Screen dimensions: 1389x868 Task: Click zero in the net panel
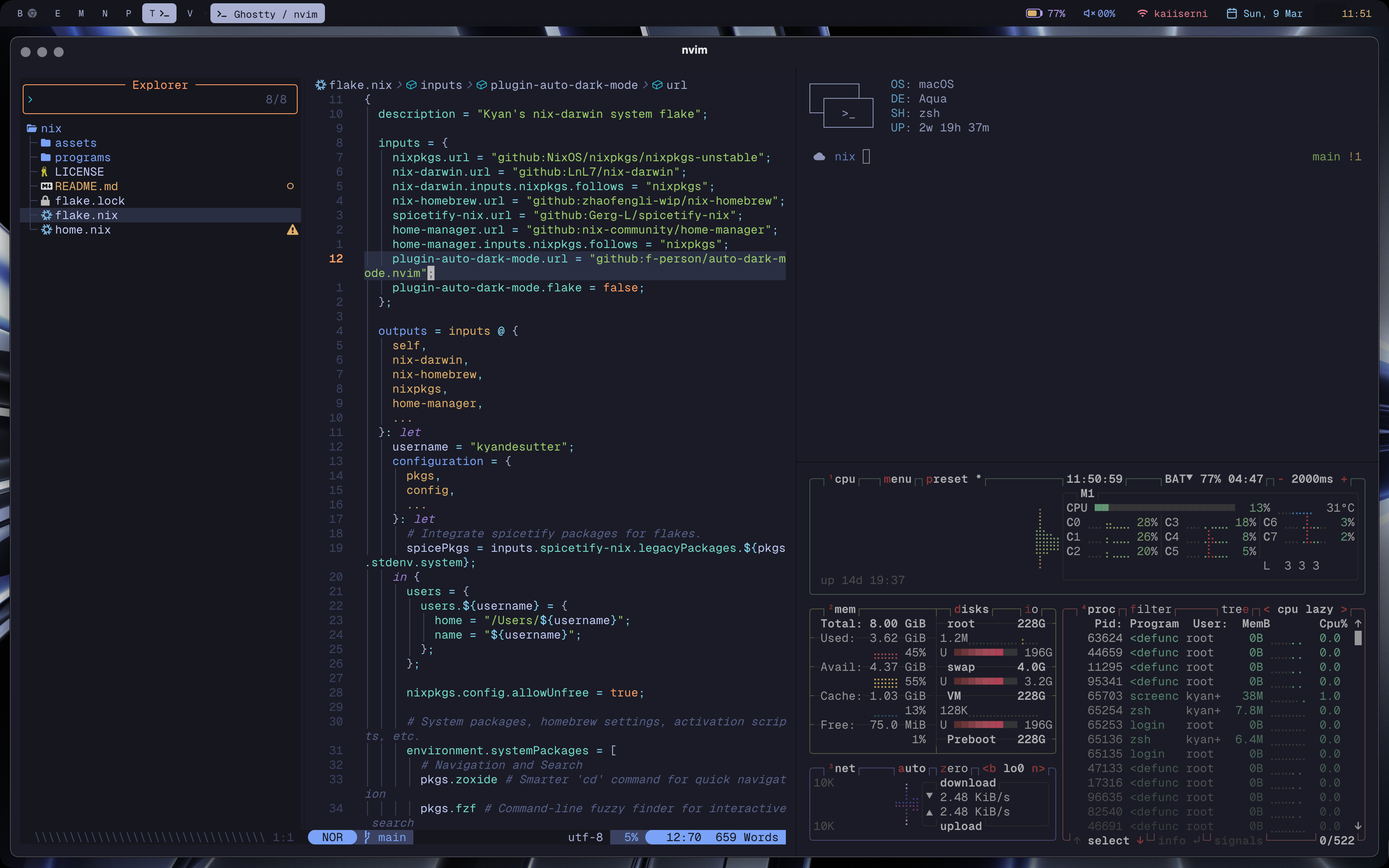click(954, 768)
